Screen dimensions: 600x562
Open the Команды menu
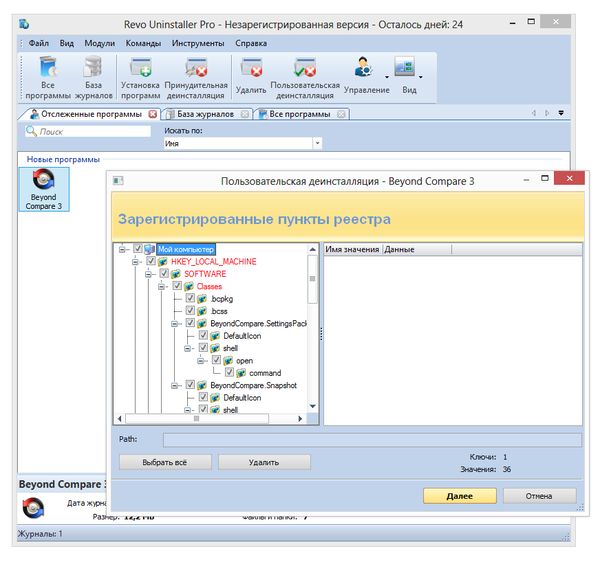(143, 43)
